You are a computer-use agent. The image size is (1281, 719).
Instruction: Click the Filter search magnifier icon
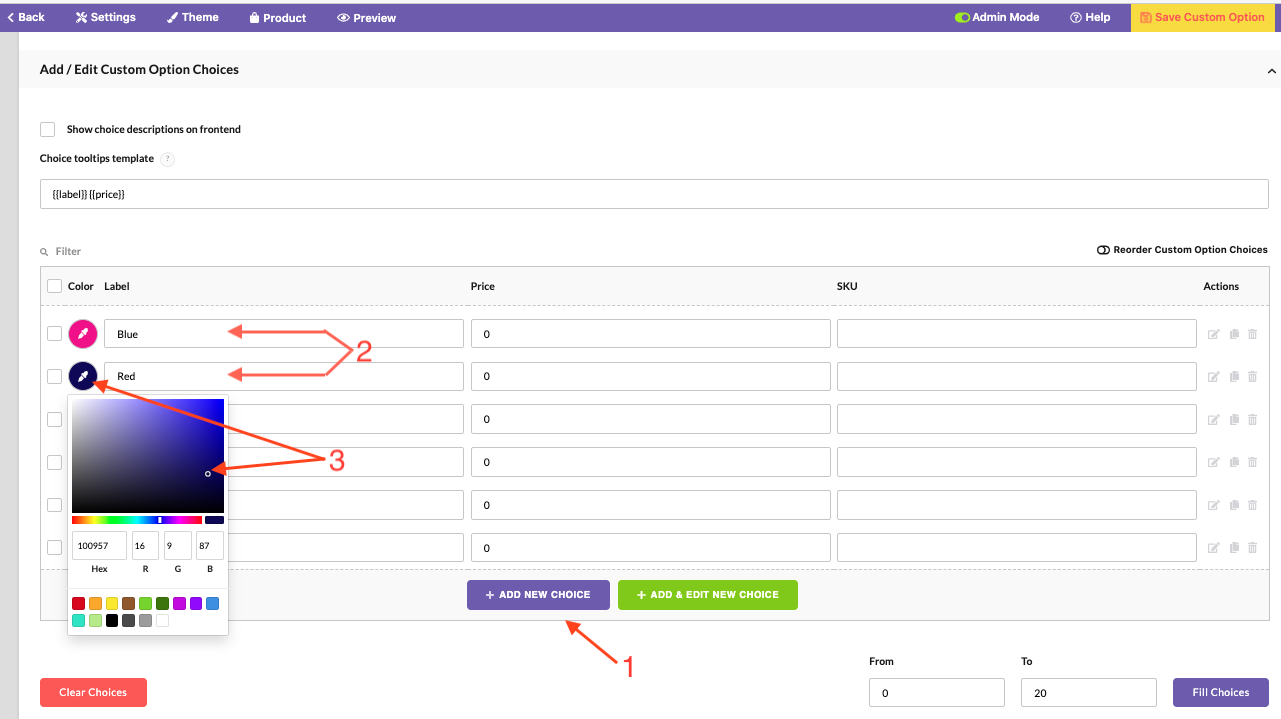[x=43, y=251]
